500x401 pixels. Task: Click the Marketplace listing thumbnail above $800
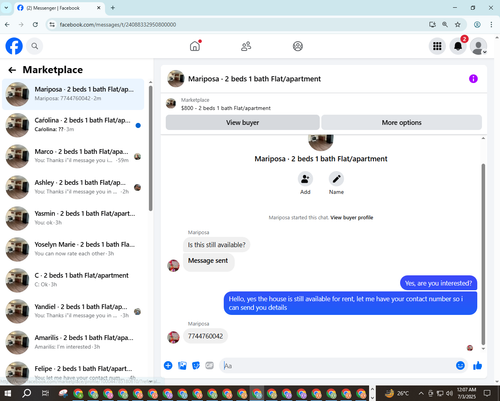(x=171, y=103)
